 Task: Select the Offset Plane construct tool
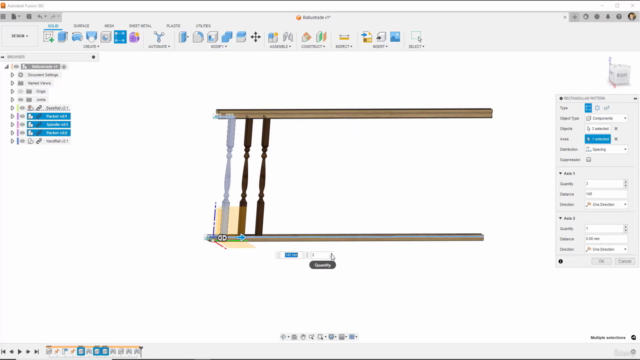click(x=306, y=37)
